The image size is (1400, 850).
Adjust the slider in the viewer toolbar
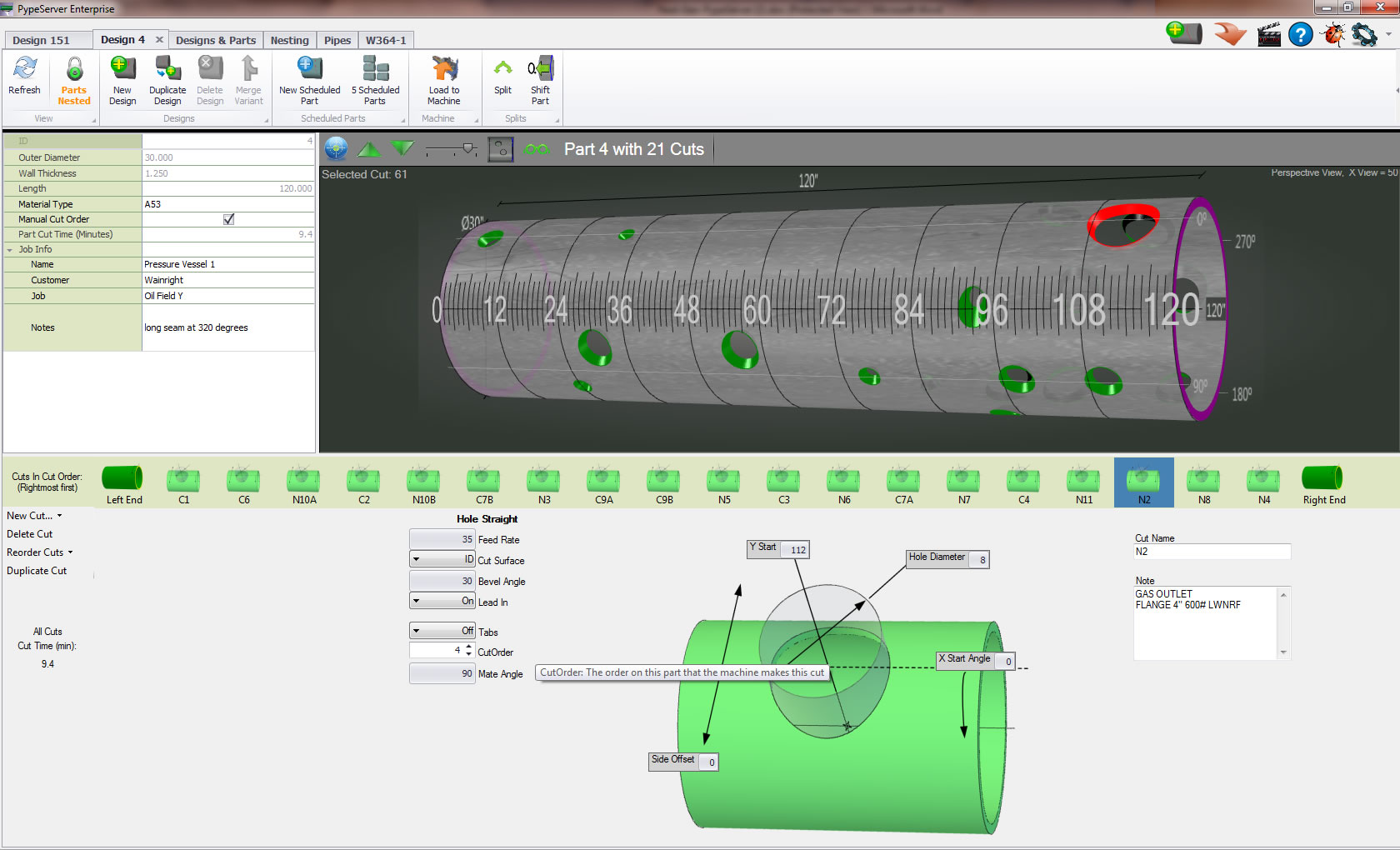[468, 149]
